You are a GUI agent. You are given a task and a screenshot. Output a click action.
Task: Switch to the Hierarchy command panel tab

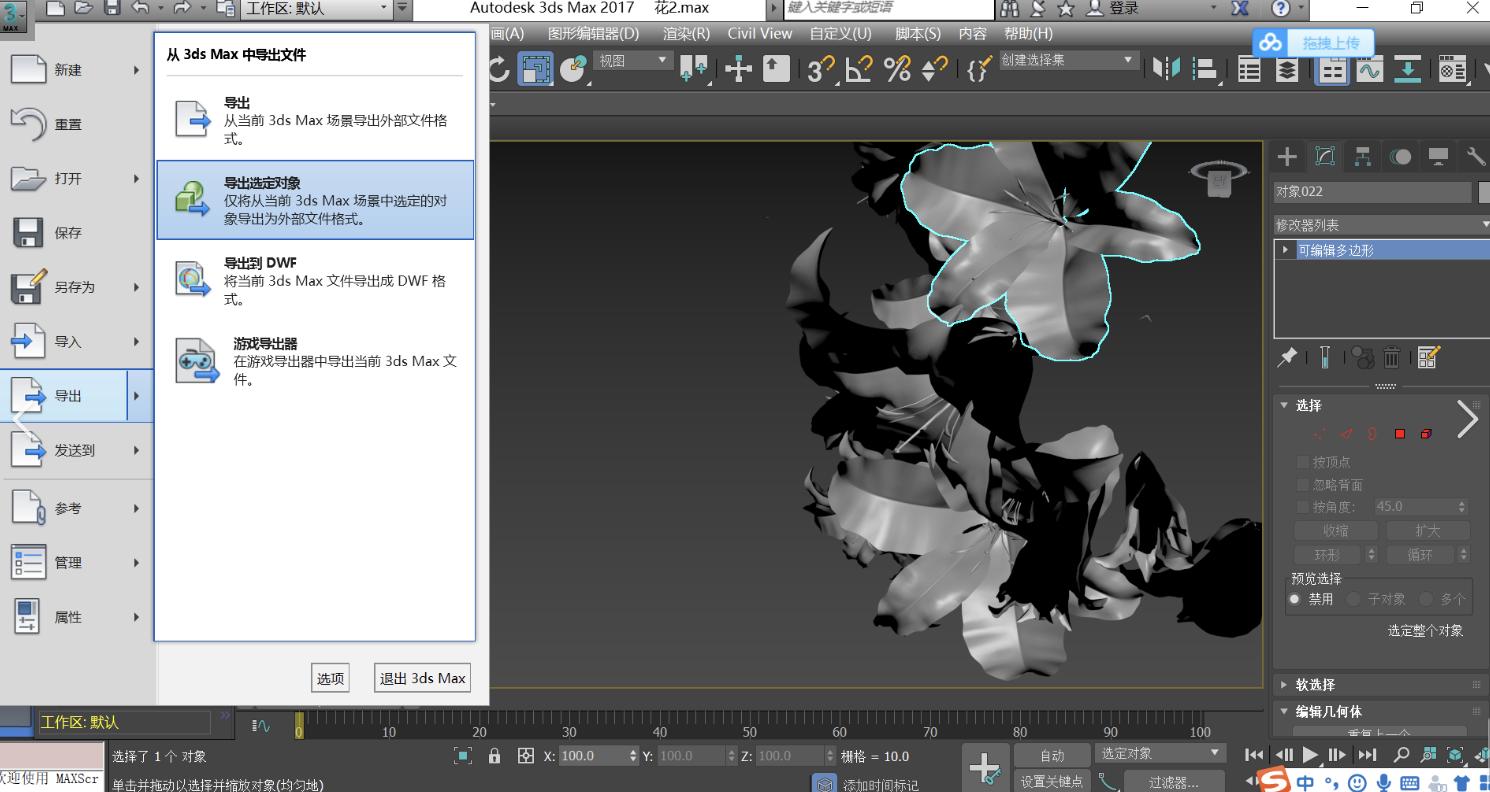[x=1362, y=156]
